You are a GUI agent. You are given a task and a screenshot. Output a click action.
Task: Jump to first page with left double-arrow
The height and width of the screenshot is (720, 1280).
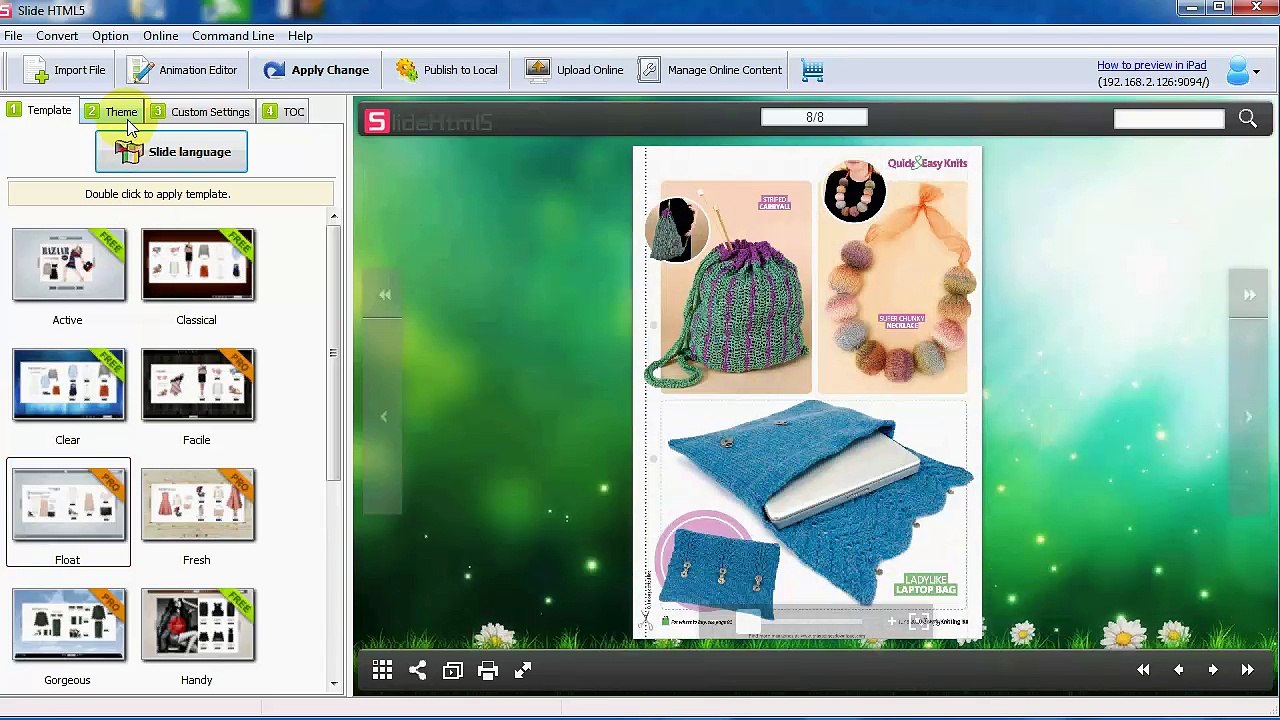tap(384, 295)
